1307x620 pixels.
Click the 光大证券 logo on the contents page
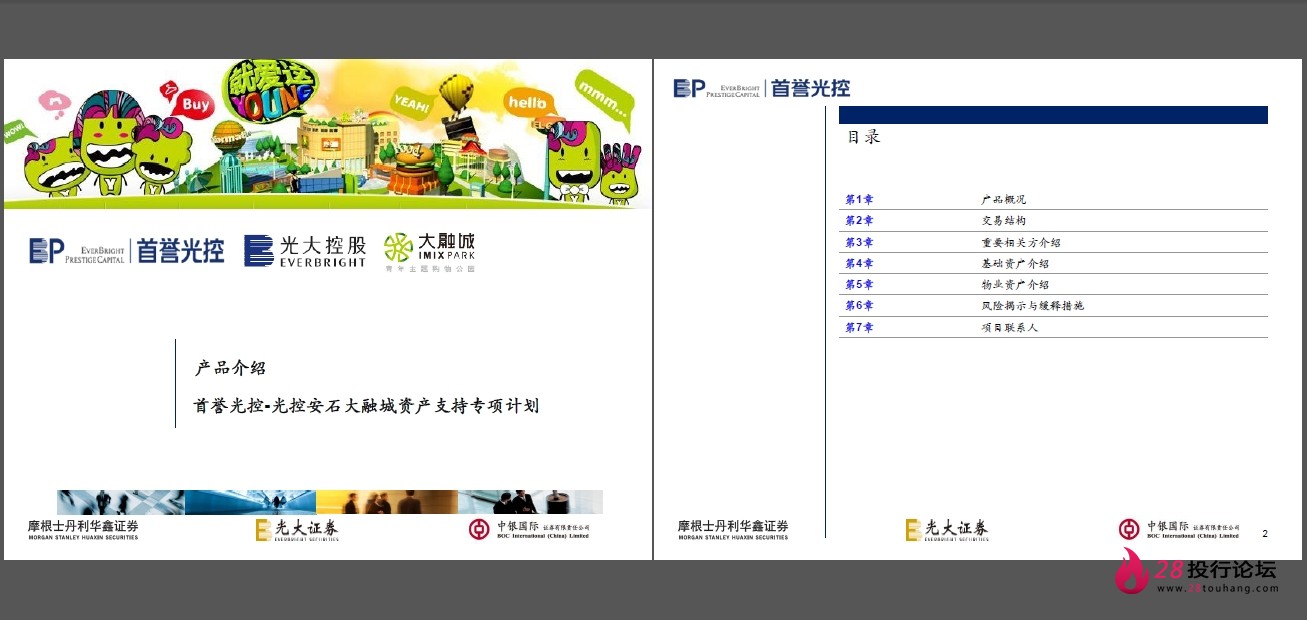947,530
